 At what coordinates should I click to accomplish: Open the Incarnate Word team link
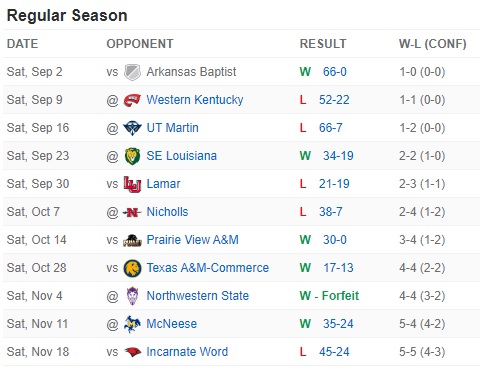coord(187,352)
